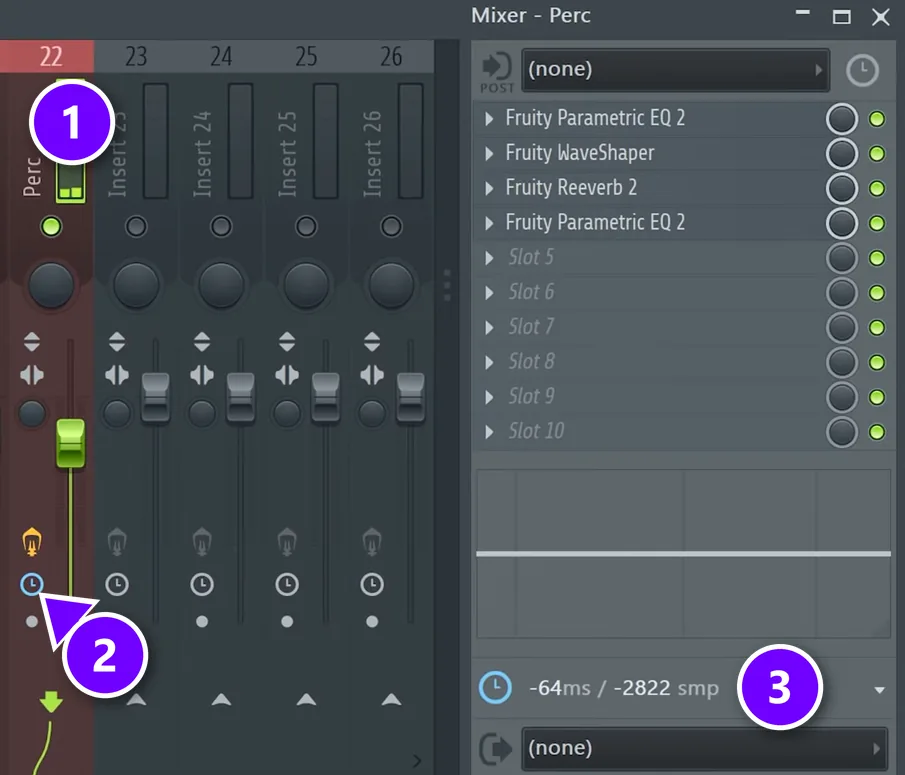Open the audio output (none) dropdown

coord(704,748)
